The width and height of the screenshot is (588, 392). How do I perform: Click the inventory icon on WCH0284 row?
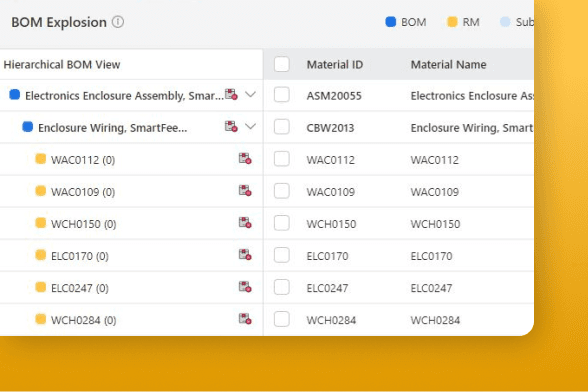pyautogui.click(x=245, y=319)
